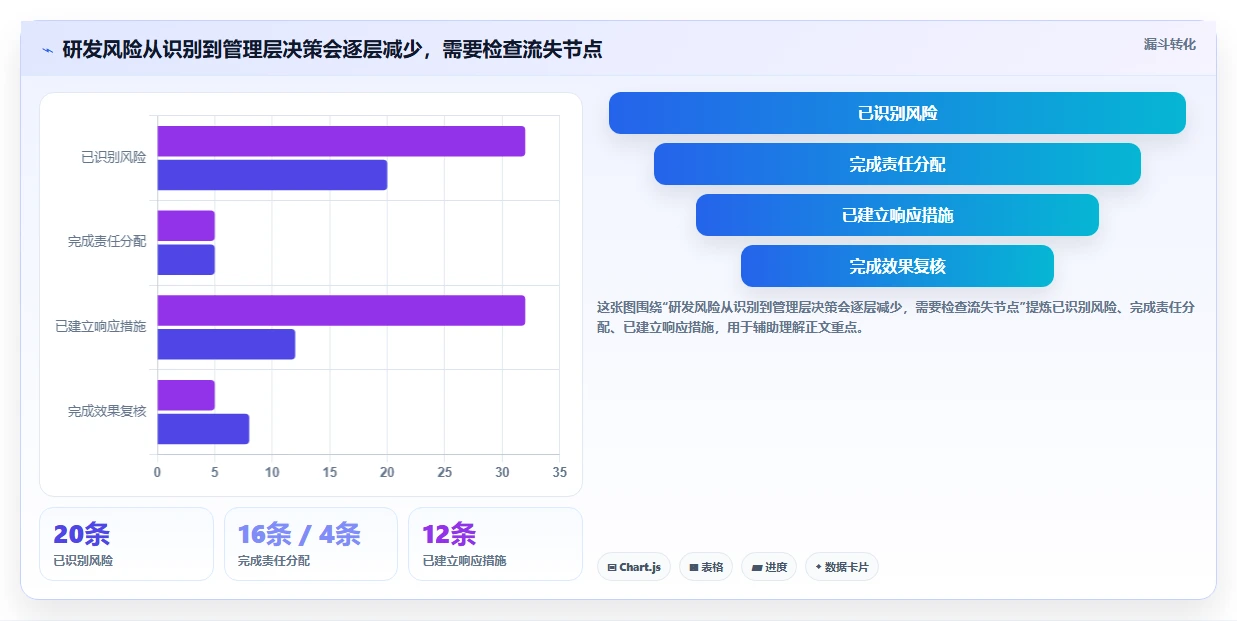Click the purple bar for 完成责任分配
1237x621 pixels.
186,226
